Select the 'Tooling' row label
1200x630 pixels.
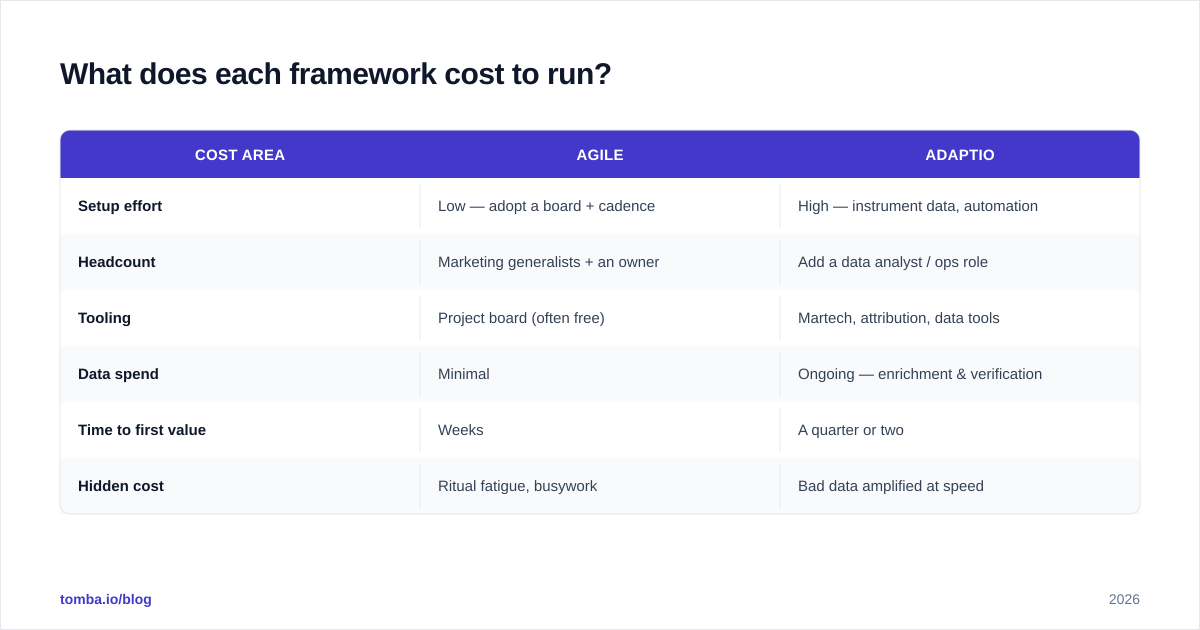(x=105, y=318)
